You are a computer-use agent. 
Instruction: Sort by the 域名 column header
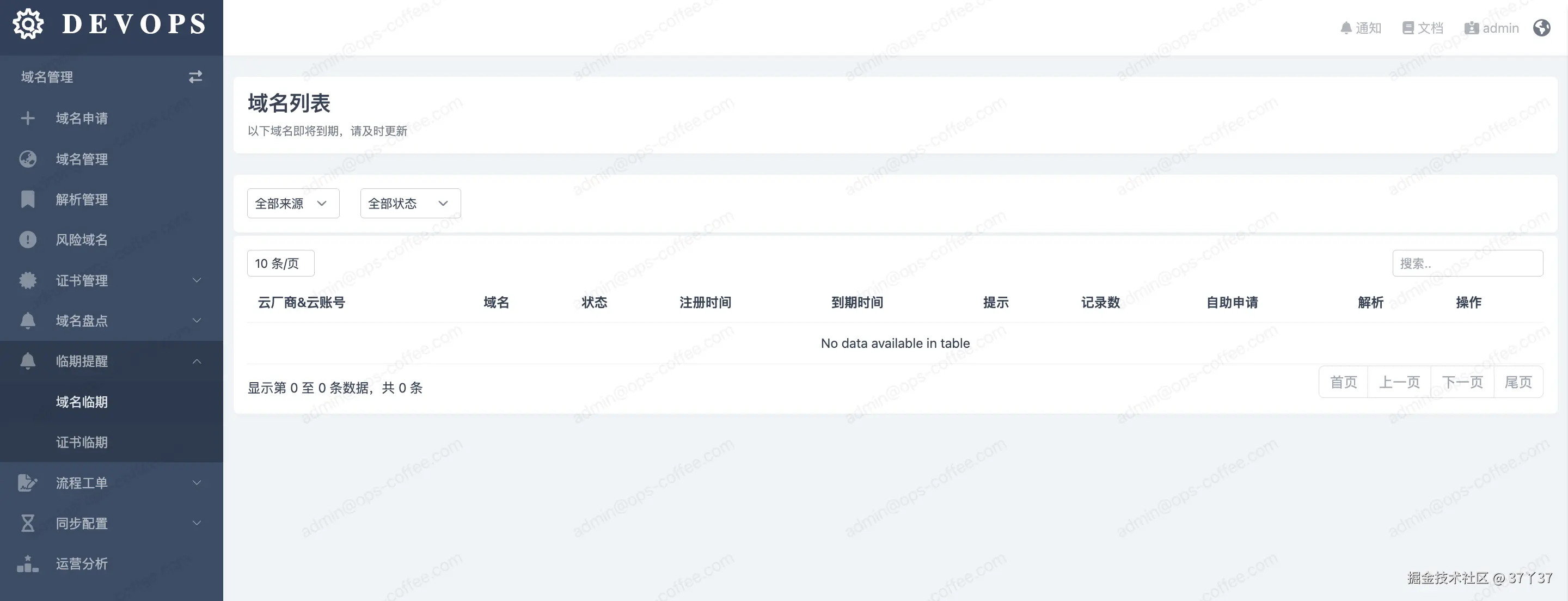coord(496,302)
